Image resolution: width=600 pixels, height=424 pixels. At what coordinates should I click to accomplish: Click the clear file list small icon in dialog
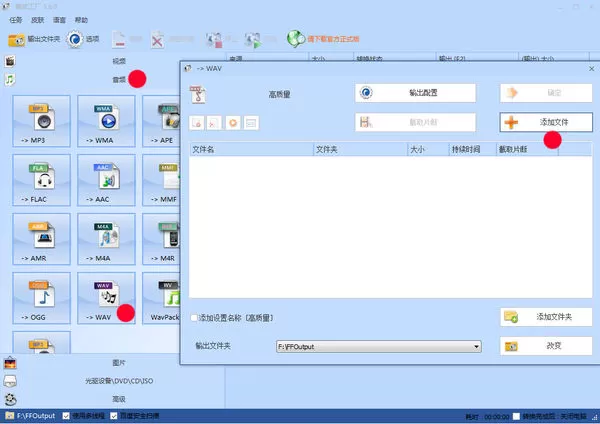pos(214,123)
